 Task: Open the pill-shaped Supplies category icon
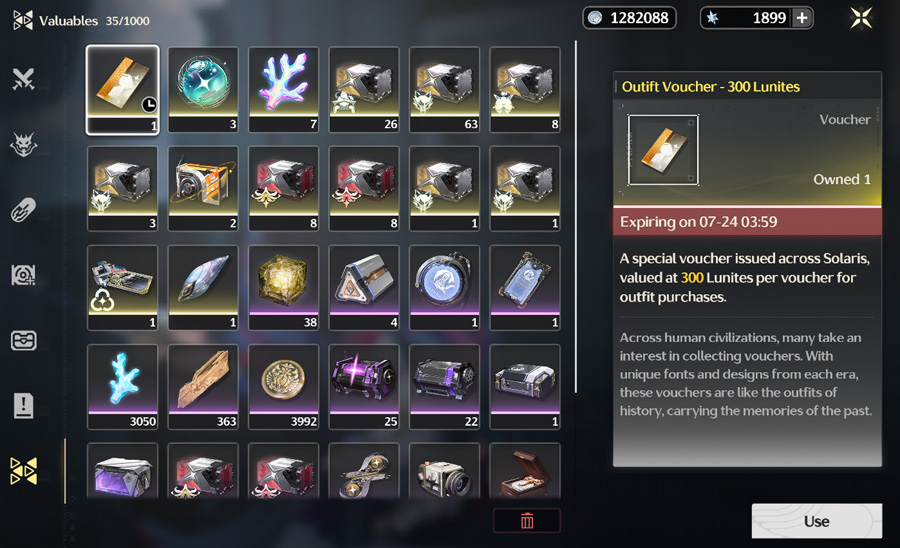tap(24, 209)
